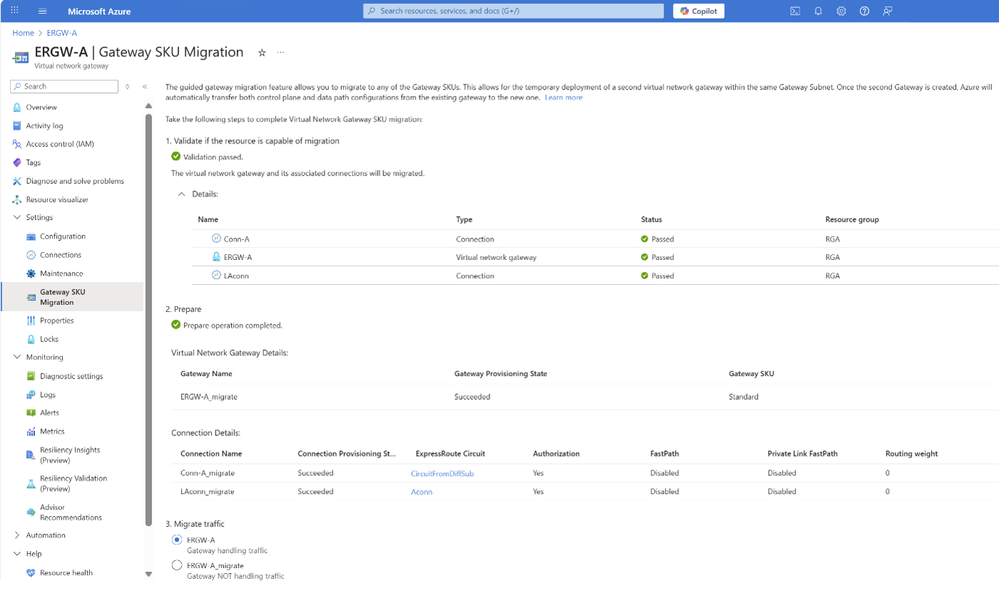Screen dimensions: 999x589
Task: Open the CircuitFromDiffSub circuit link
Action: coord(442,474)
